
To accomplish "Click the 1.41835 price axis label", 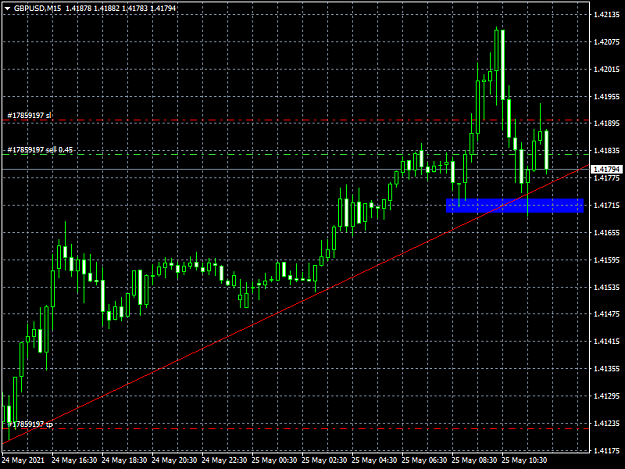I will [606, 151].
